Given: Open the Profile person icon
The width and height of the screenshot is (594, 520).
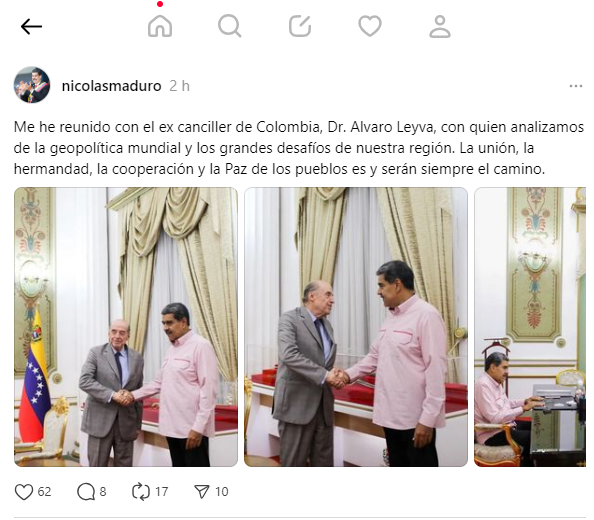Looking at the screenshot, I should pyautogui.click(x=440, y=26).
